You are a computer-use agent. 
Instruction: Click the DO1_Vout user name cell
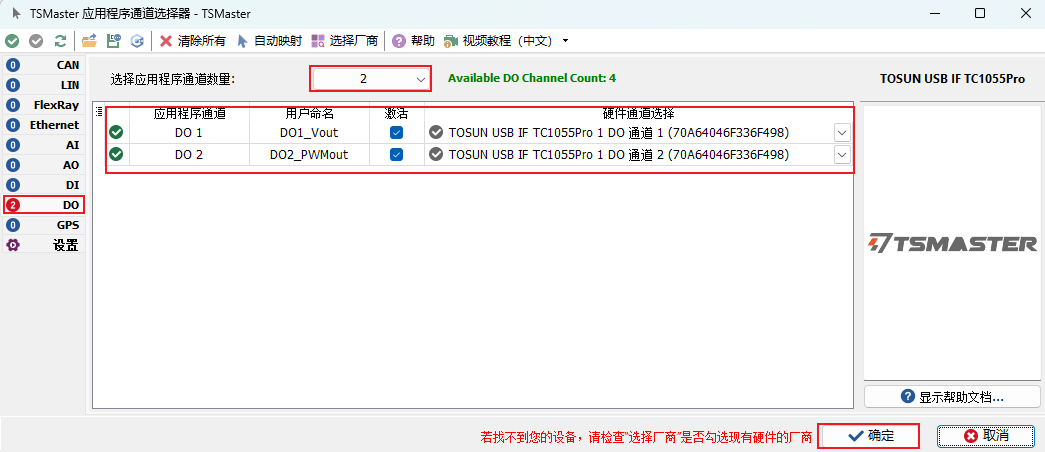[x=309, y=133]
